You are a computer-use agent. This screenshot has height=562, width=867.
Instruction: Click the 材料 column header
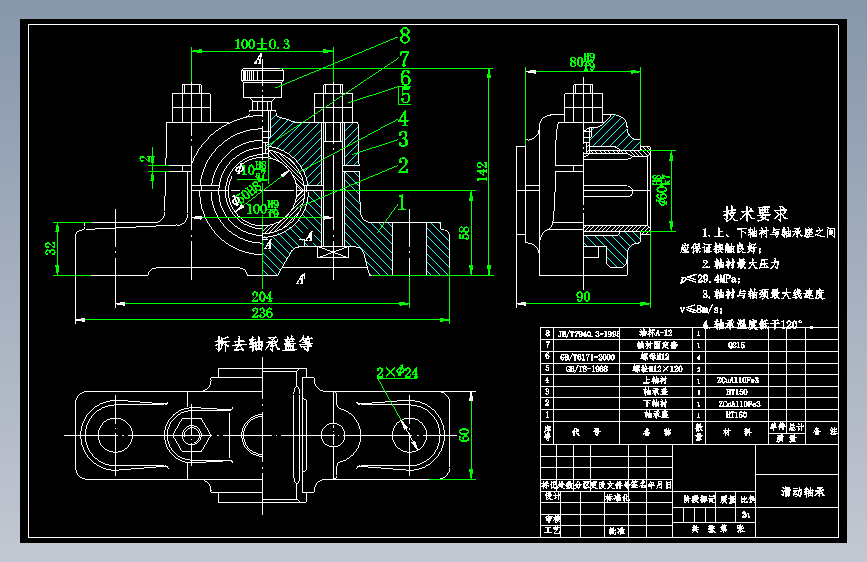pyautogui.click(x=737, y=432)
